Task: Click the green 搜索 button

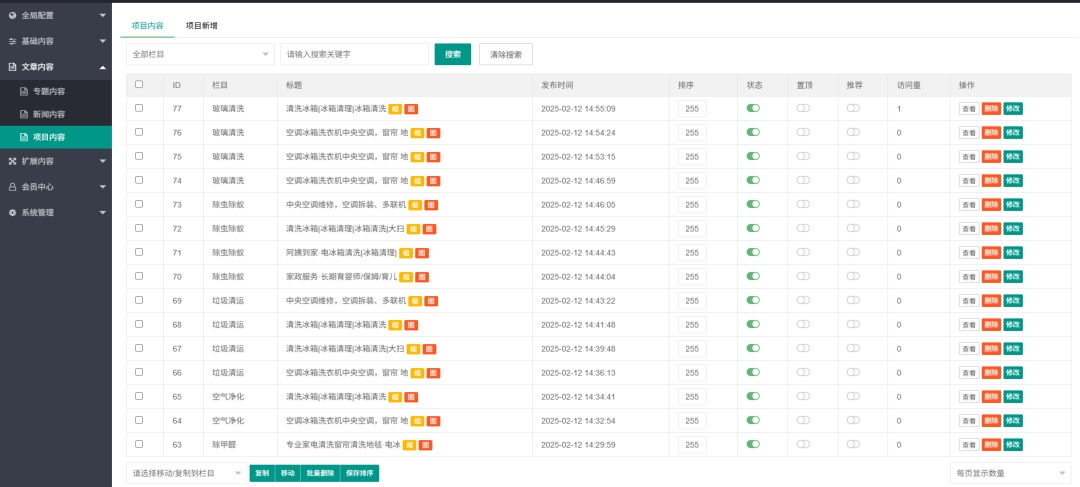Action: 453,54
